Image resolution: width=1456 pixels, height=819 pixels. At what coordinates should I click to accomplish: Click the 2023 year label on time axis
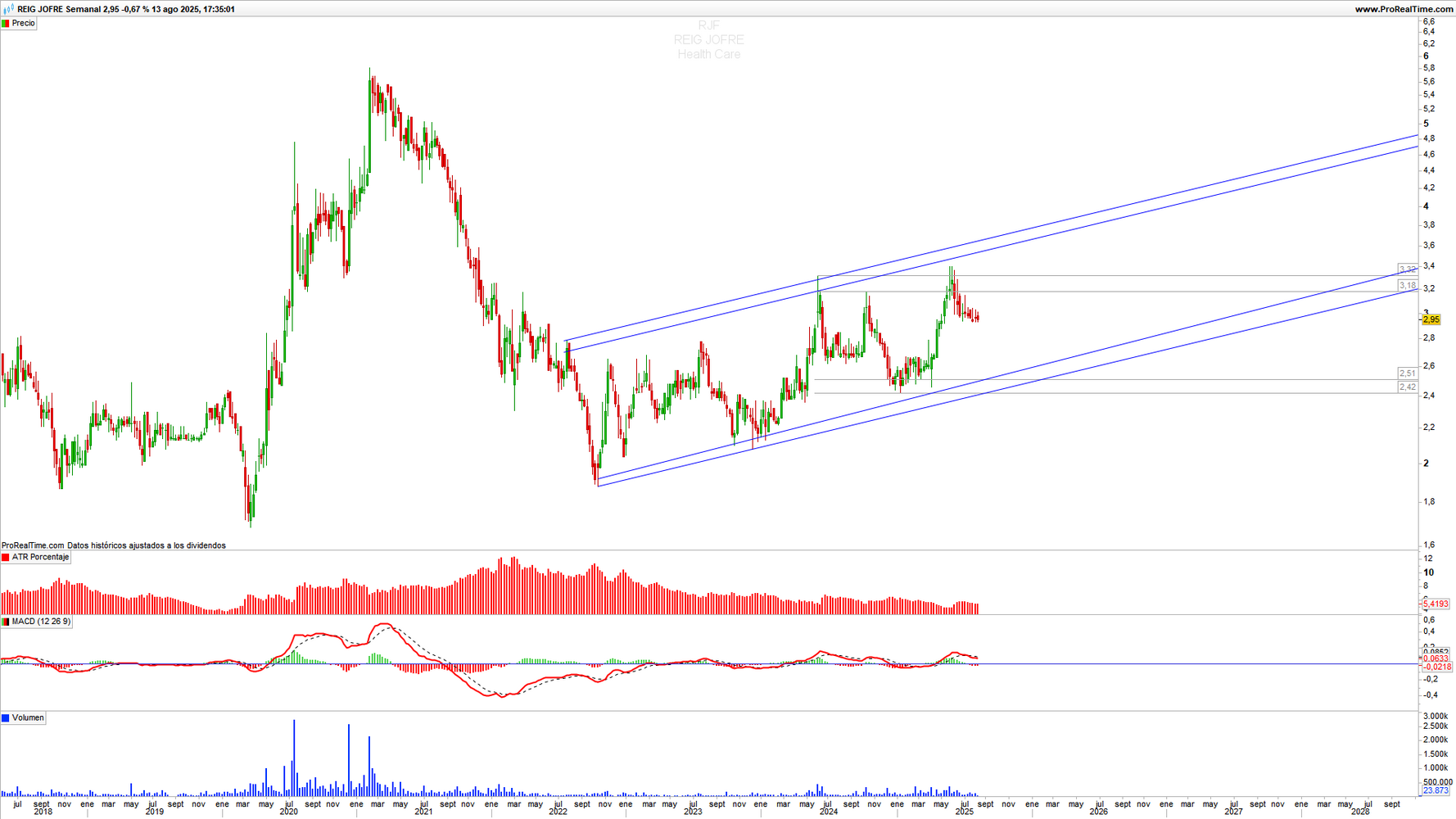(x=693, y=812)
